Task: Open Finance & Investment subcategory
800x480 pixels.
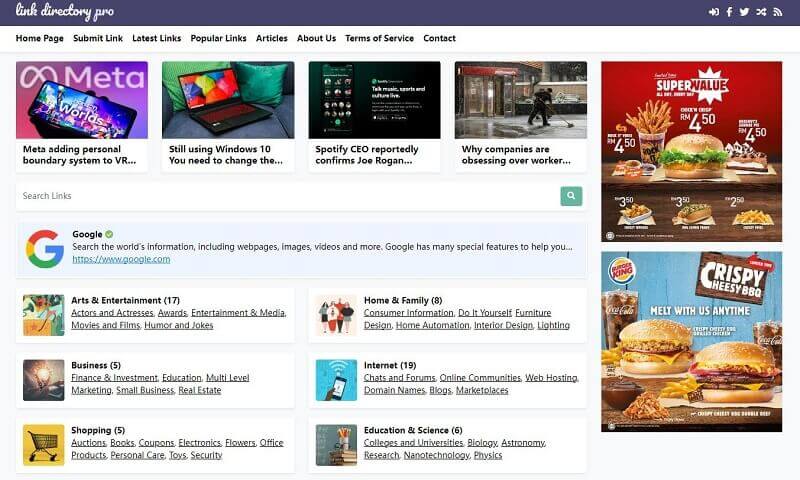Action: 115,378
